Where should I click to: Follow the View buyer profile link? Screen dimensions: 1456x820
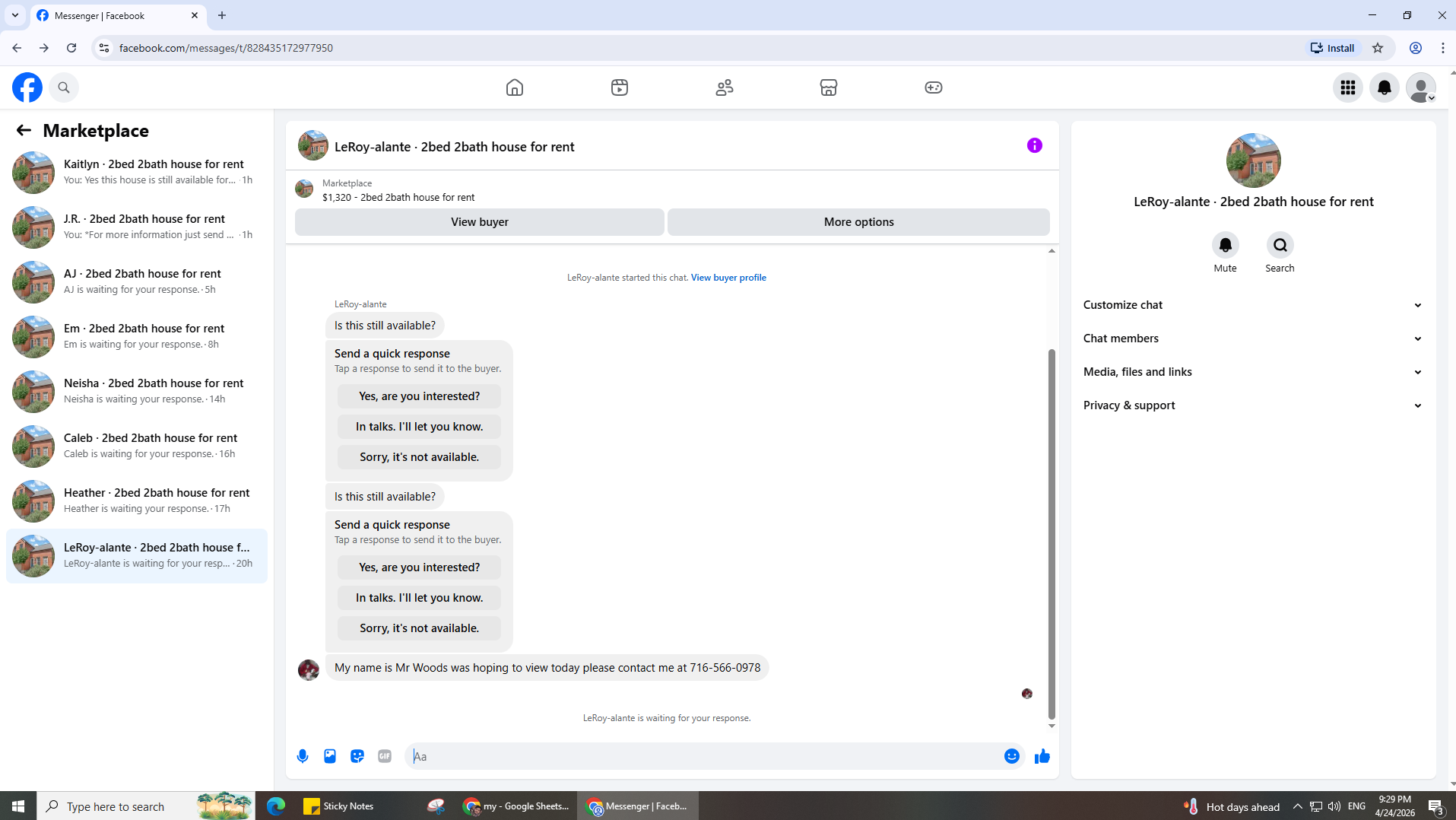click(728, 278)
